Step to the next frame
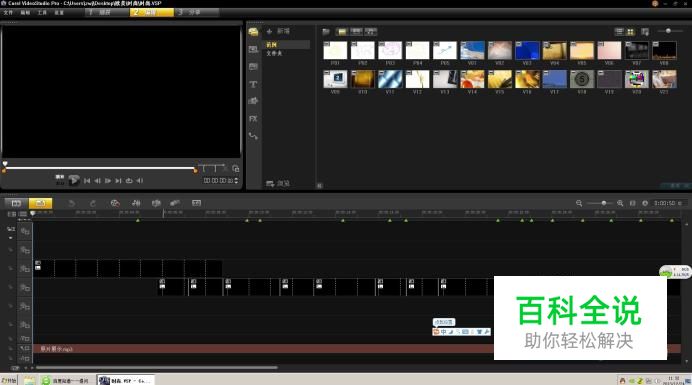 [x=108, y=181]
